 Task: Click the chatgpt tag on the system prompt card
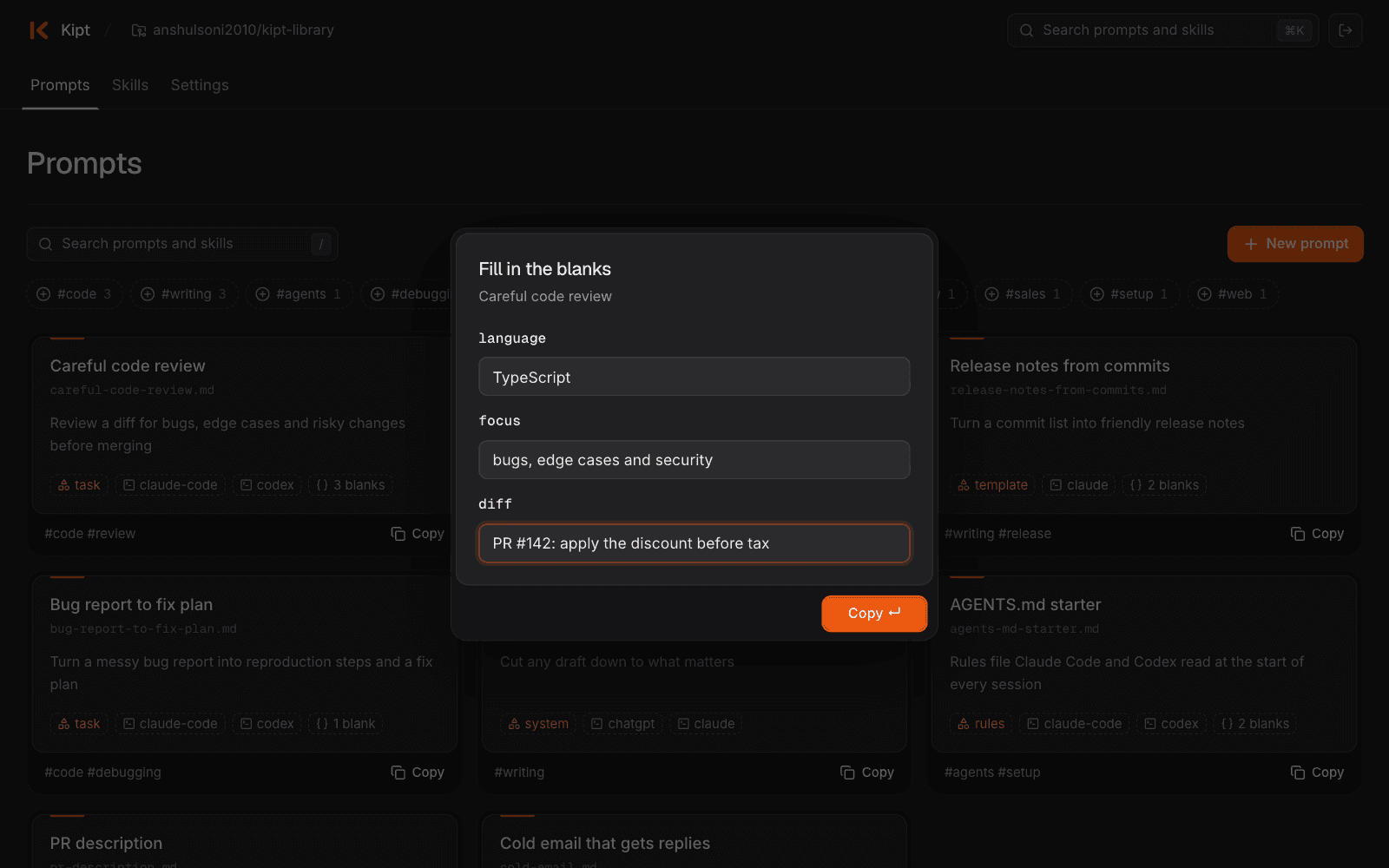click(622, 724)
